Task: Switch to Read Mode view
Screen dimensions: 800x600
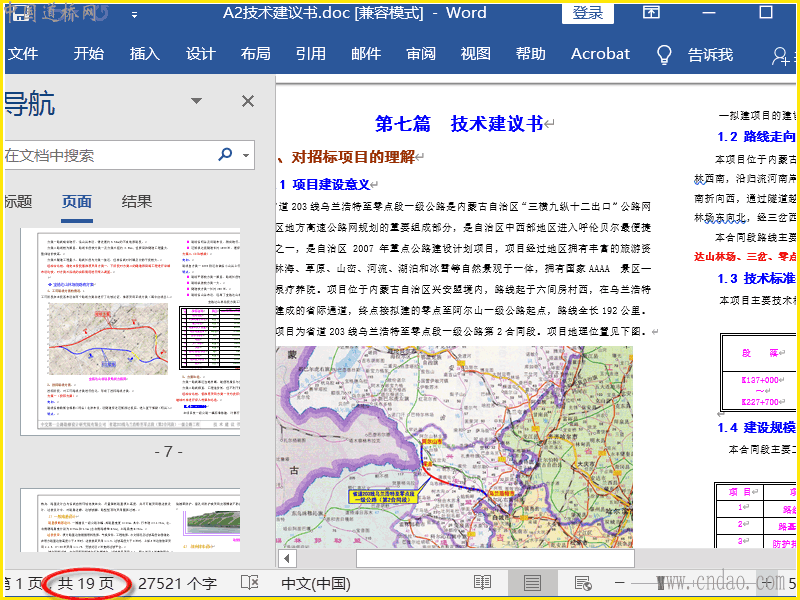Action: click(x=482, y=583)
